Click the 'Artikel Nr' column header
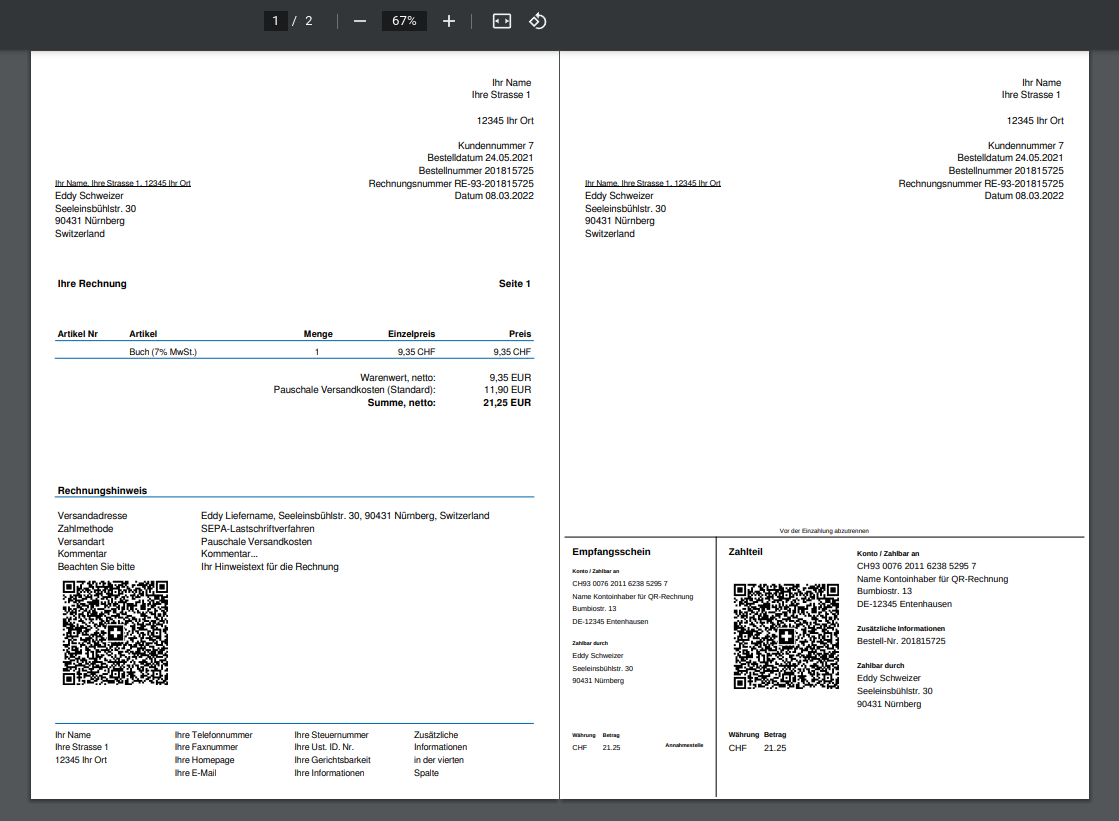Screen dimensions: 1119x821 point(77,333)
